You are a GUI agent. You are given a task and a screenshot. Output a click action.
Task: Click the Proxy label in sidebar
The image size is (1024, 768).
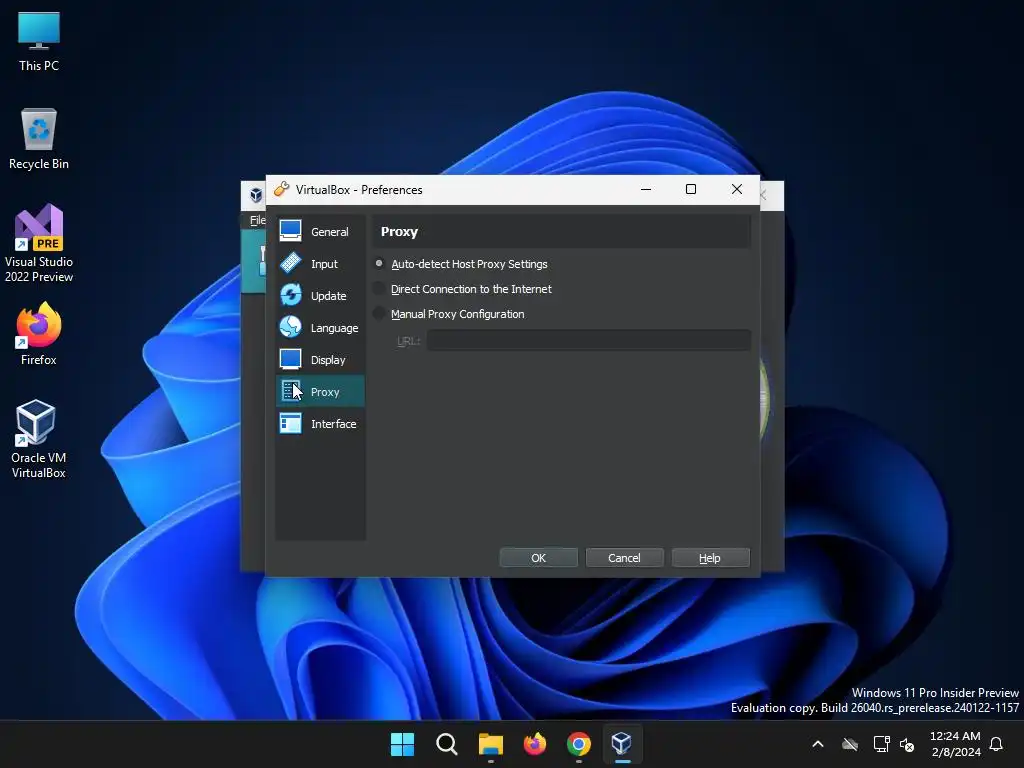point(325,392)
